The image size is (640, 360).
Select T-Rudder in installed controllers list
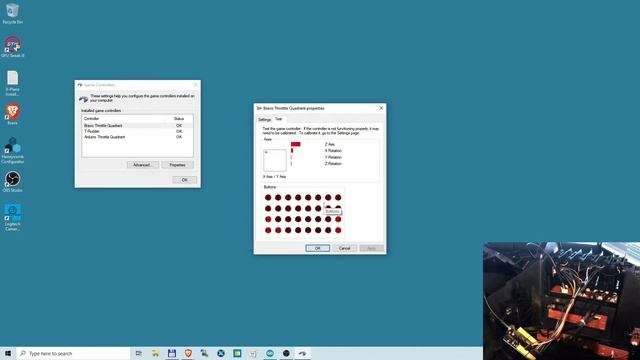(137, 131)
